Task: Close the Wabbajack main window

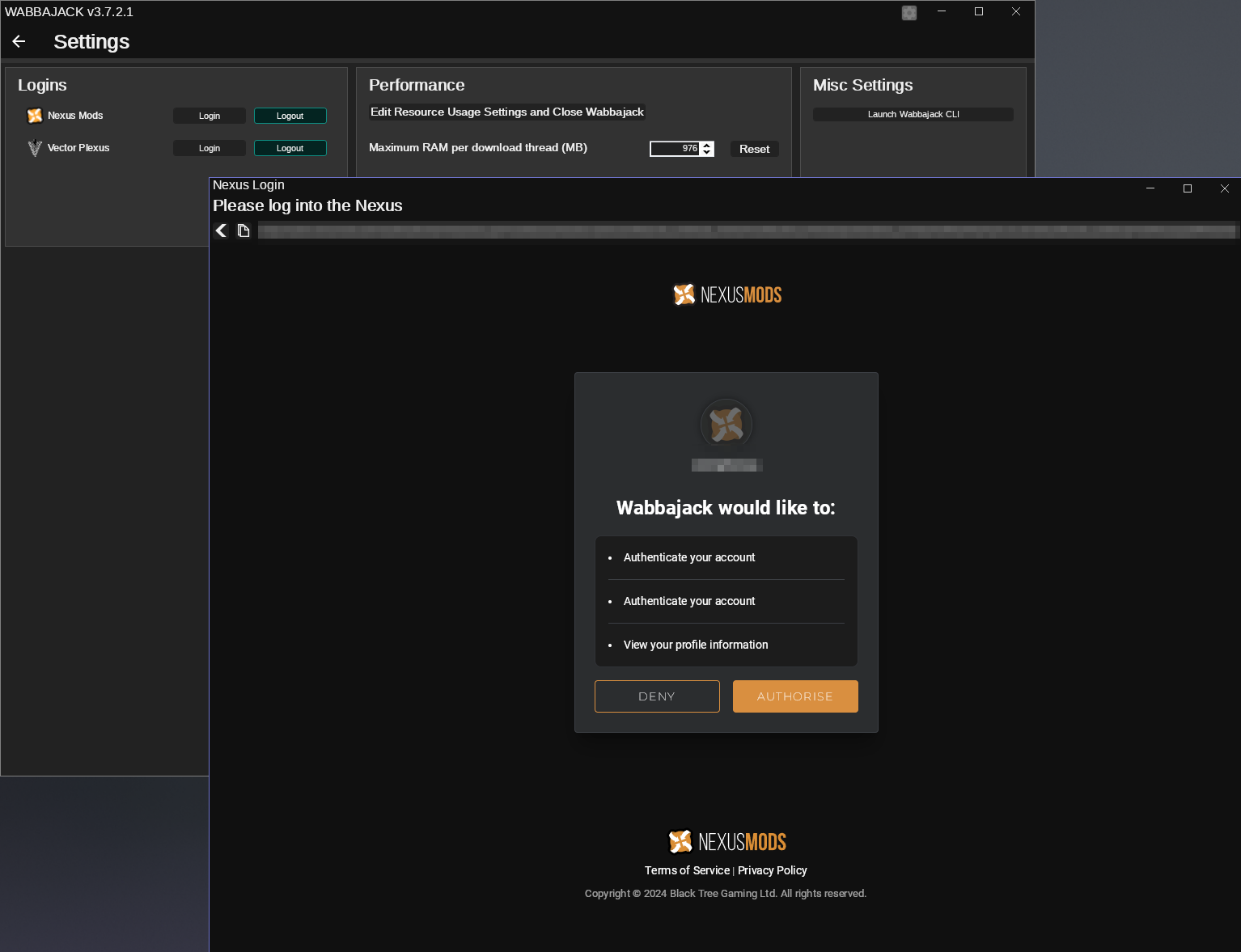Action: coord(1016,11)
